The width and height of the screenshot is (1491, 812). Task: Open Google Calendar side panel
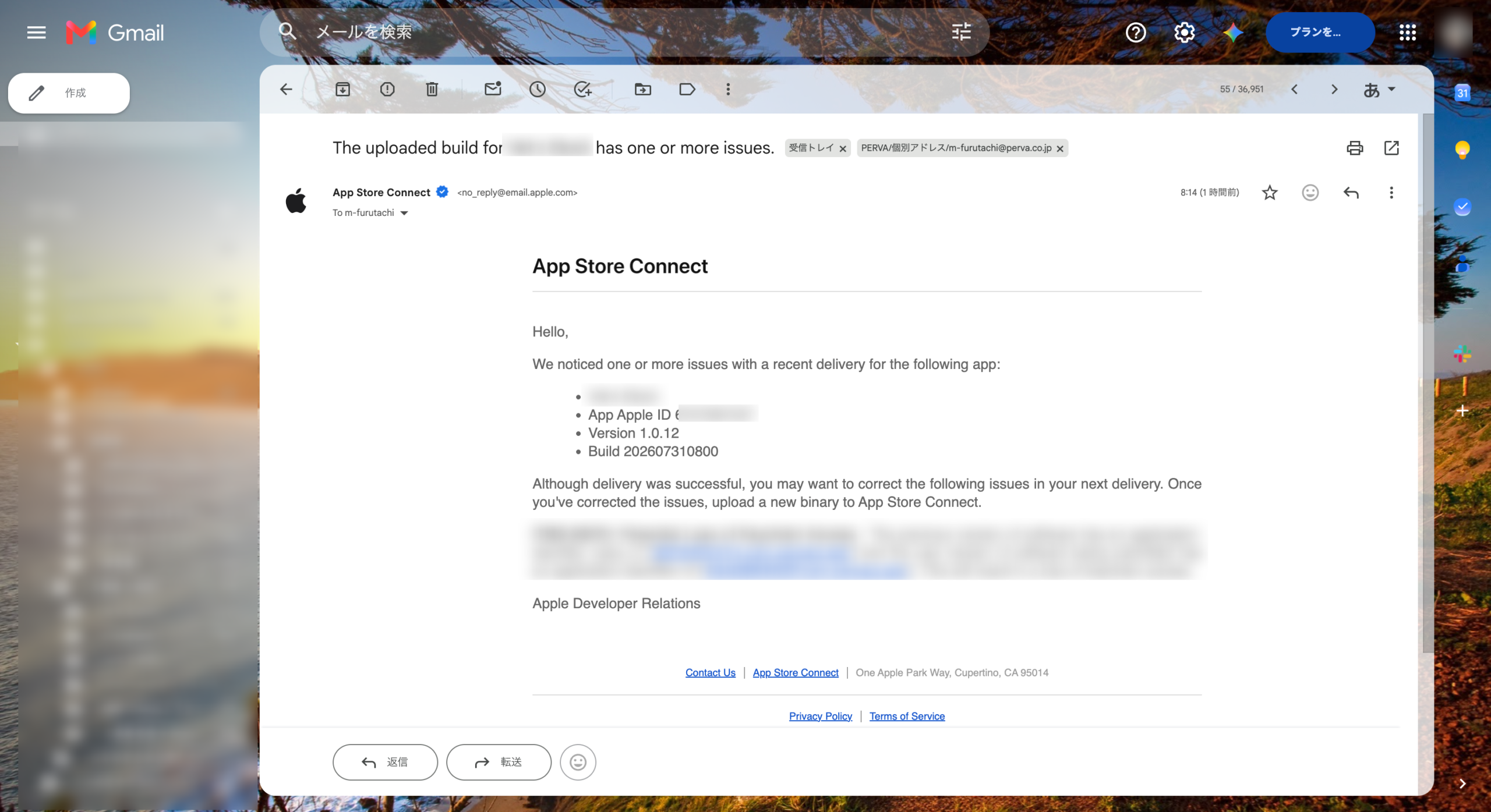pos(1462,93)
